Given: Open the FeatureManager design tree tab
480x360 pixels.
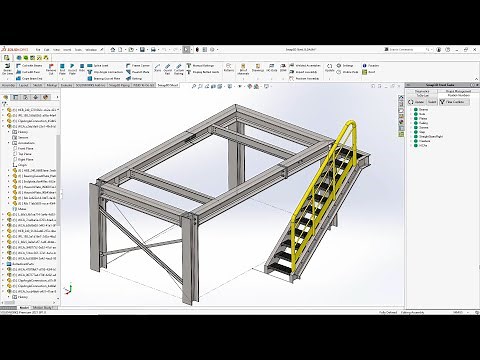Looking at the screenshot, I should (x=5, y=97).
